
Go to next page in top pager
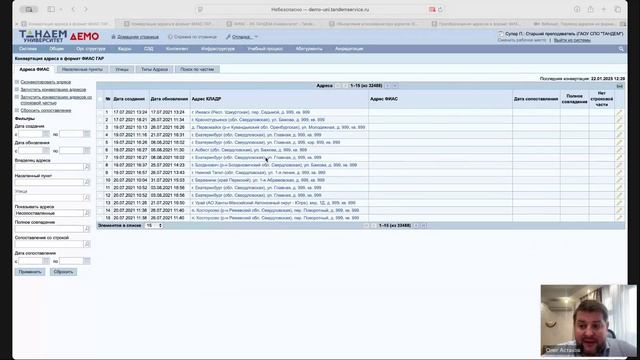click(387, 86)
